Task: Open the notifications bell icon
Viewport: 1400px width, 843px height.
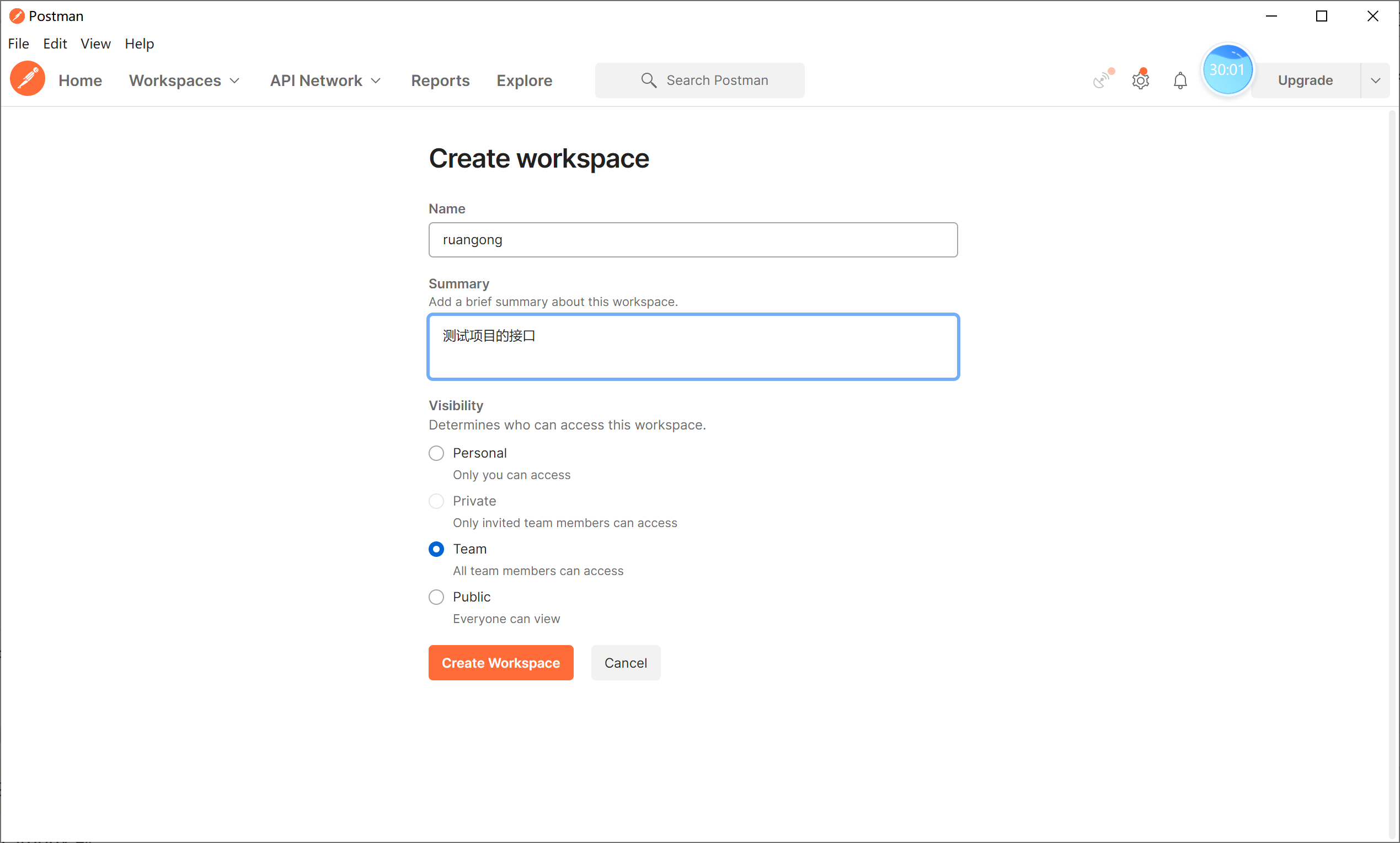Action: click(x=1180, y=80)
